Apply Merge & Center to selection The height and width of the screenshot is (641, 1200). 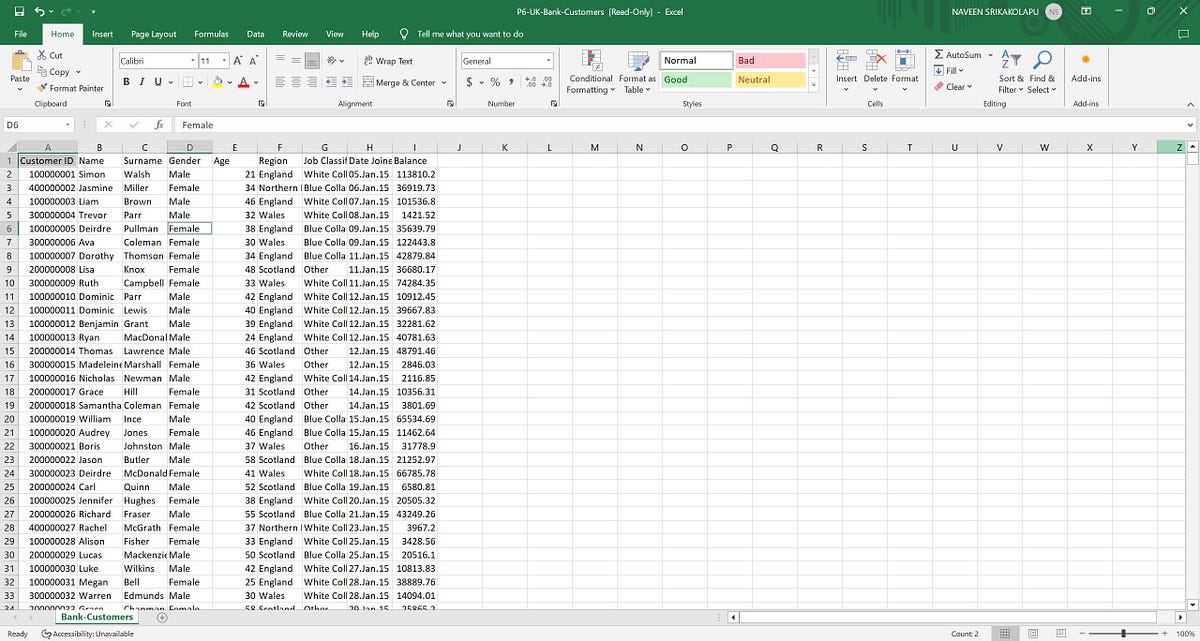pyautogui.click(x=399, y=82)
